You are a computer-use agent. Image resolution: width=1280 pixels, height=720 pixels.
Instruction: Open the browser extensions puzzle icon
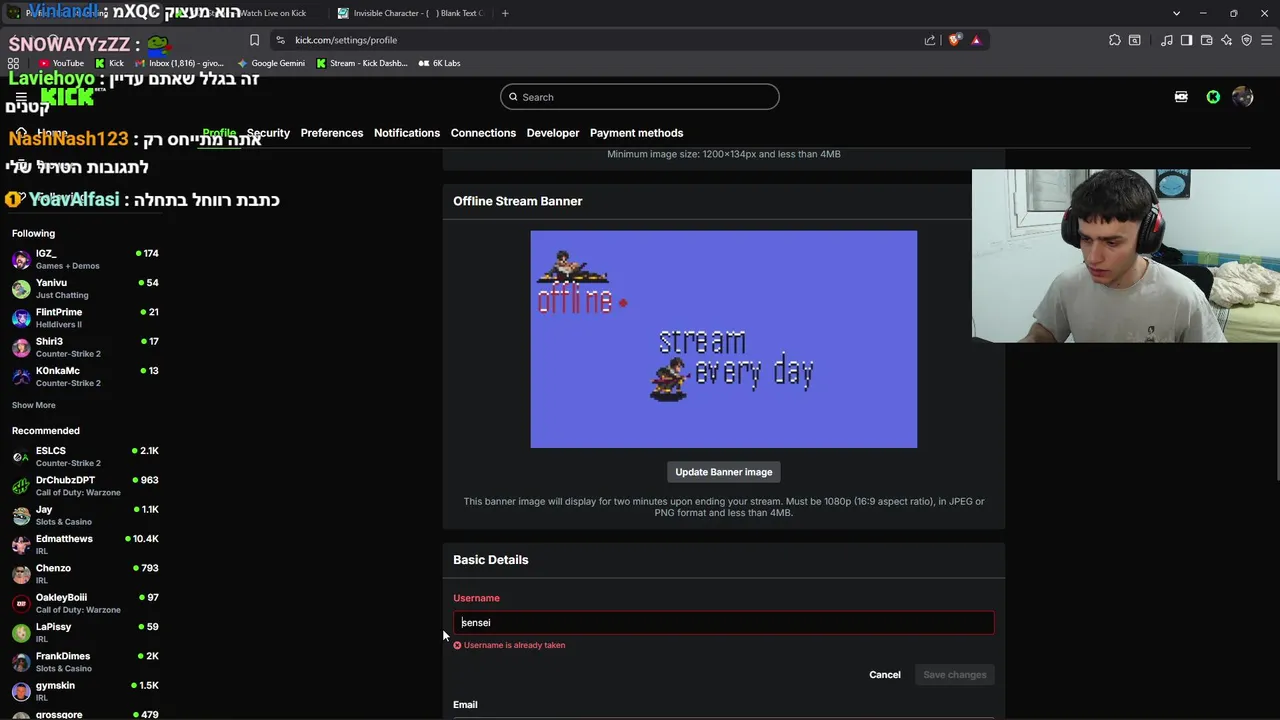coord(1115,40)
